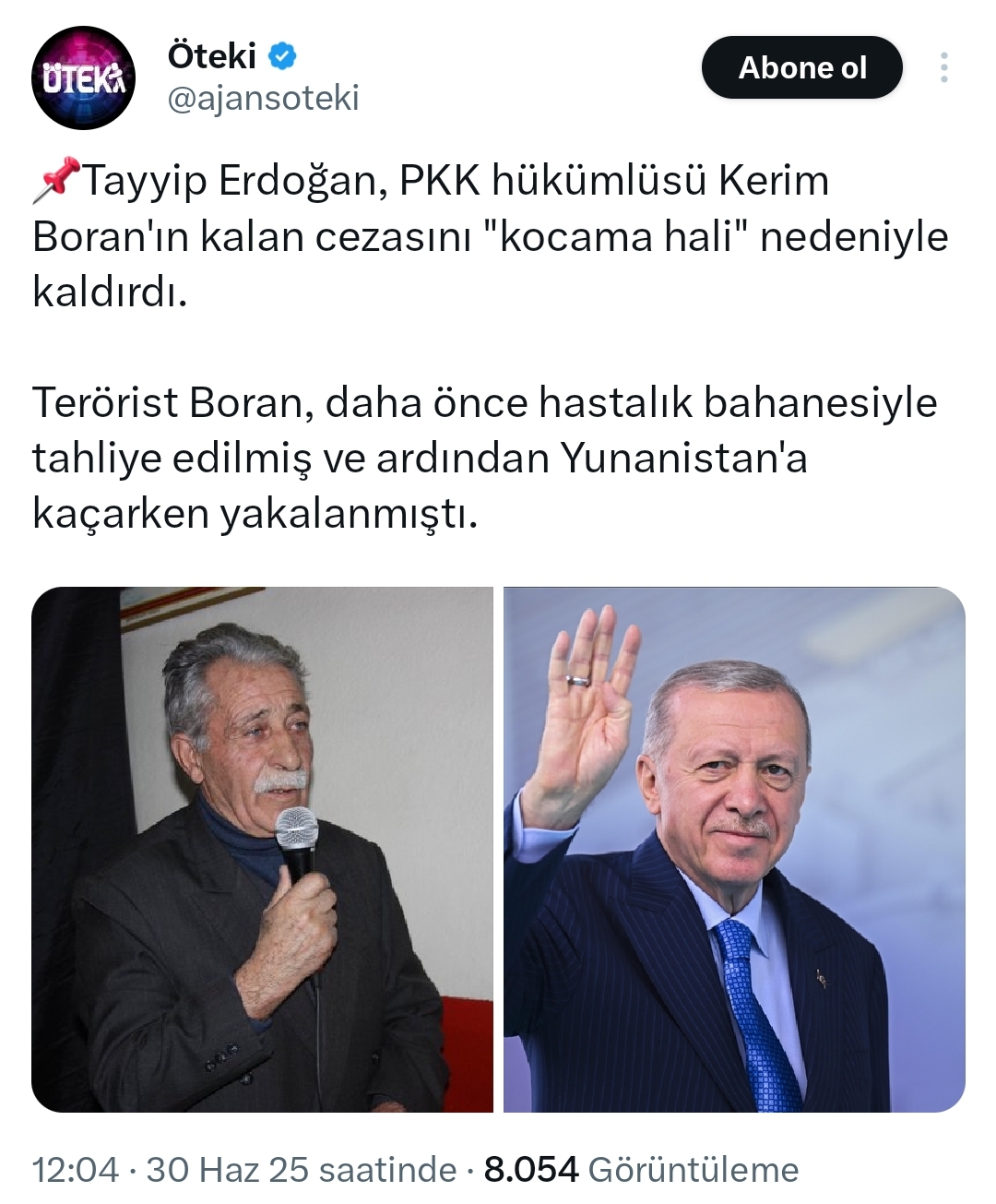Screen dimensions: 996x1204
Task: Open the three-dot more options menu
Action: point(943,67)
